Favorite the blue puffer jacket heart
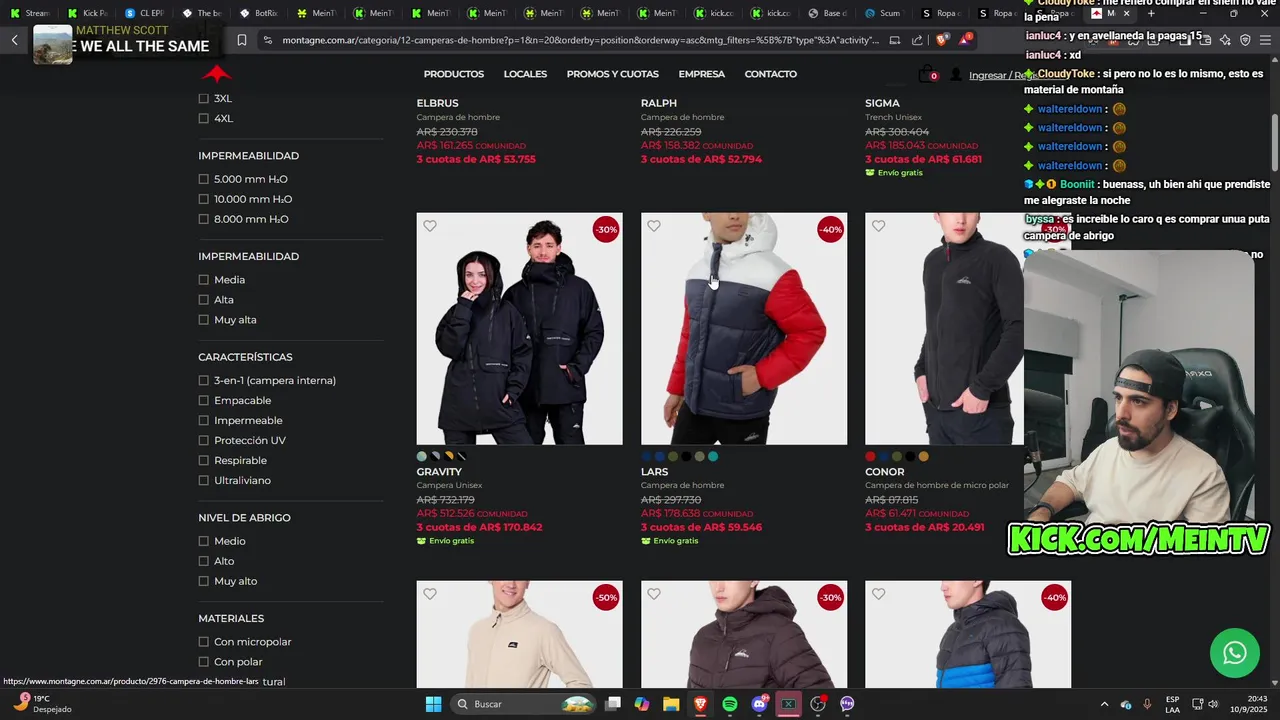1280x720 pixels. [878, 594]
